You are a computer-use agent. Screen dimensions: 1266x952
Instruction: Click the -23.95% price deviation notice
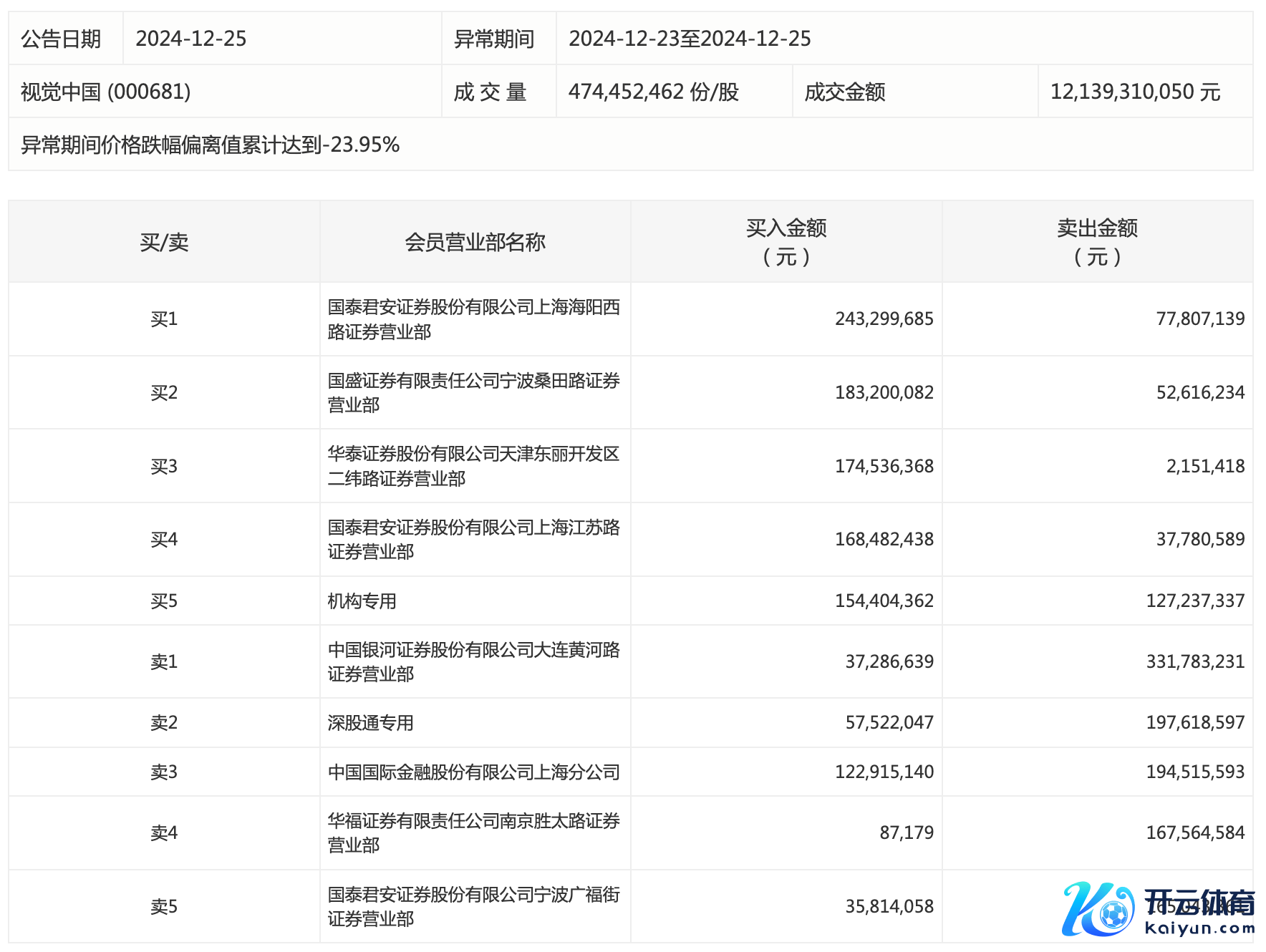tap(211, 145)
